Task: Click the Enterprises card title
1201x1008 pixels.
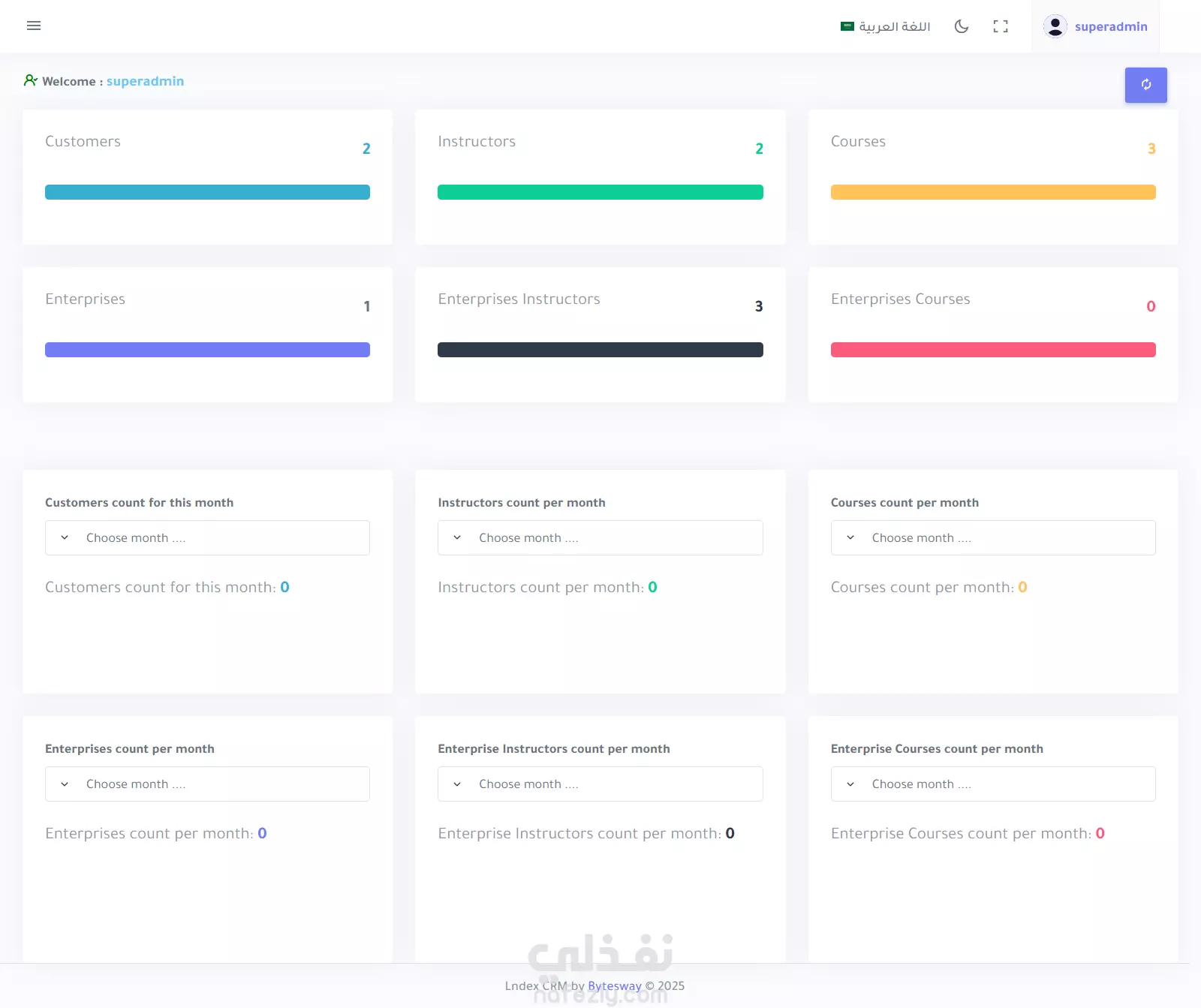Action: point(85,299)
